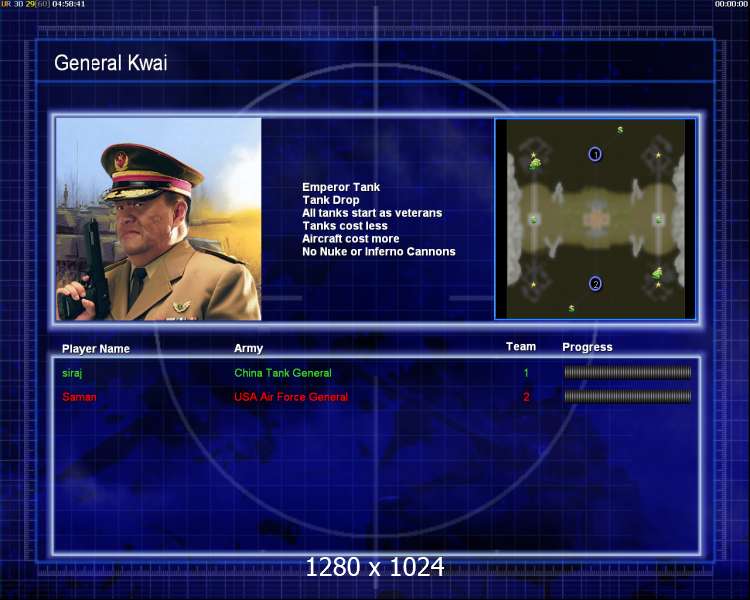Click "No Nuke or Inferno Cannons" text

(379, 252)
